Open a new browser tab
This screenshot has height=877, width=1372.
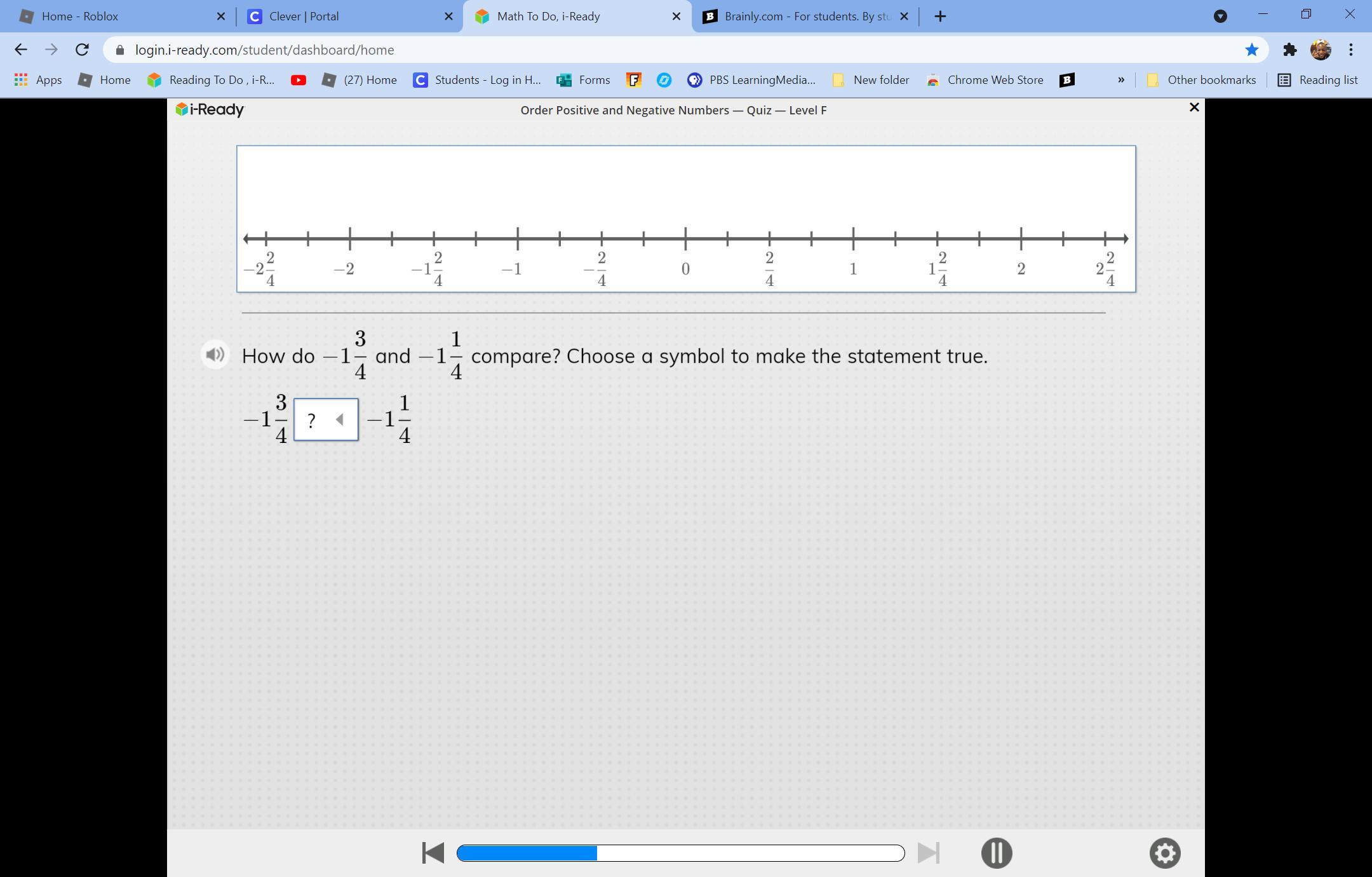pyautogui.click(x=940, y=17)
